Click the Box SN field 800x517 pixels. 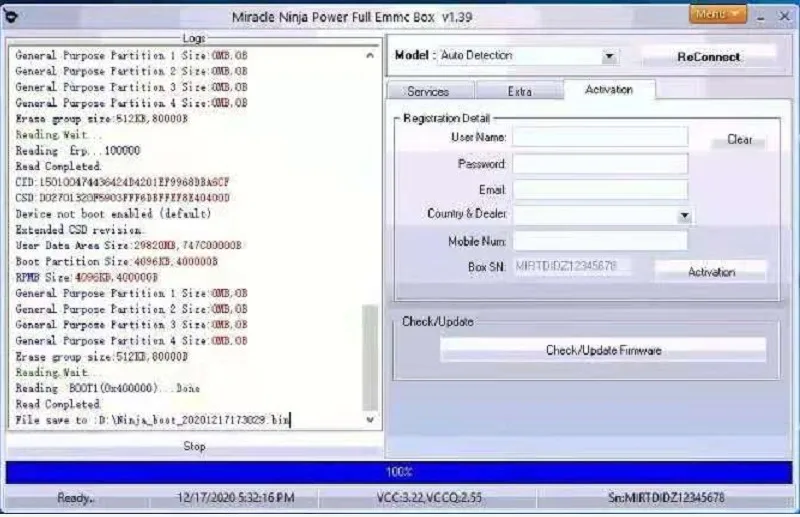tap(571, 266)
